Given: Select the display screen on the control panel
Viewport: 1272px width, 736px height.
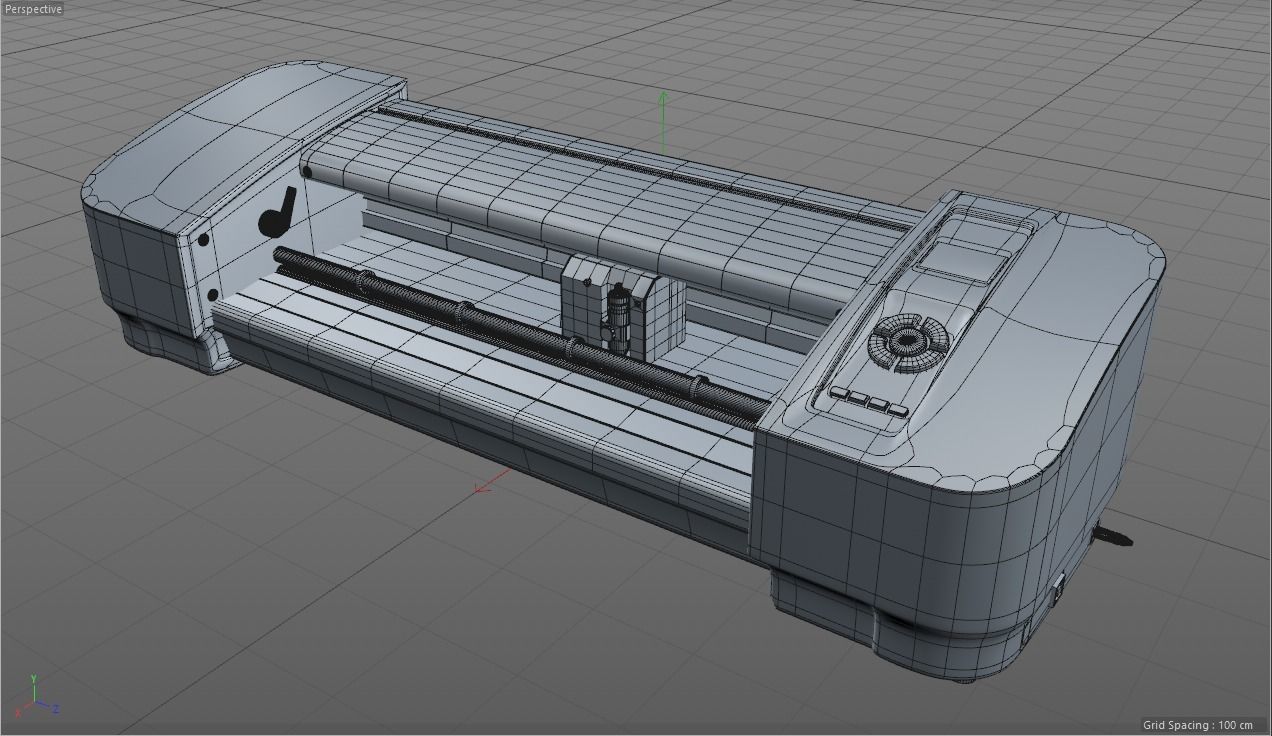Looking at the screenshot, I should [962, 263].
